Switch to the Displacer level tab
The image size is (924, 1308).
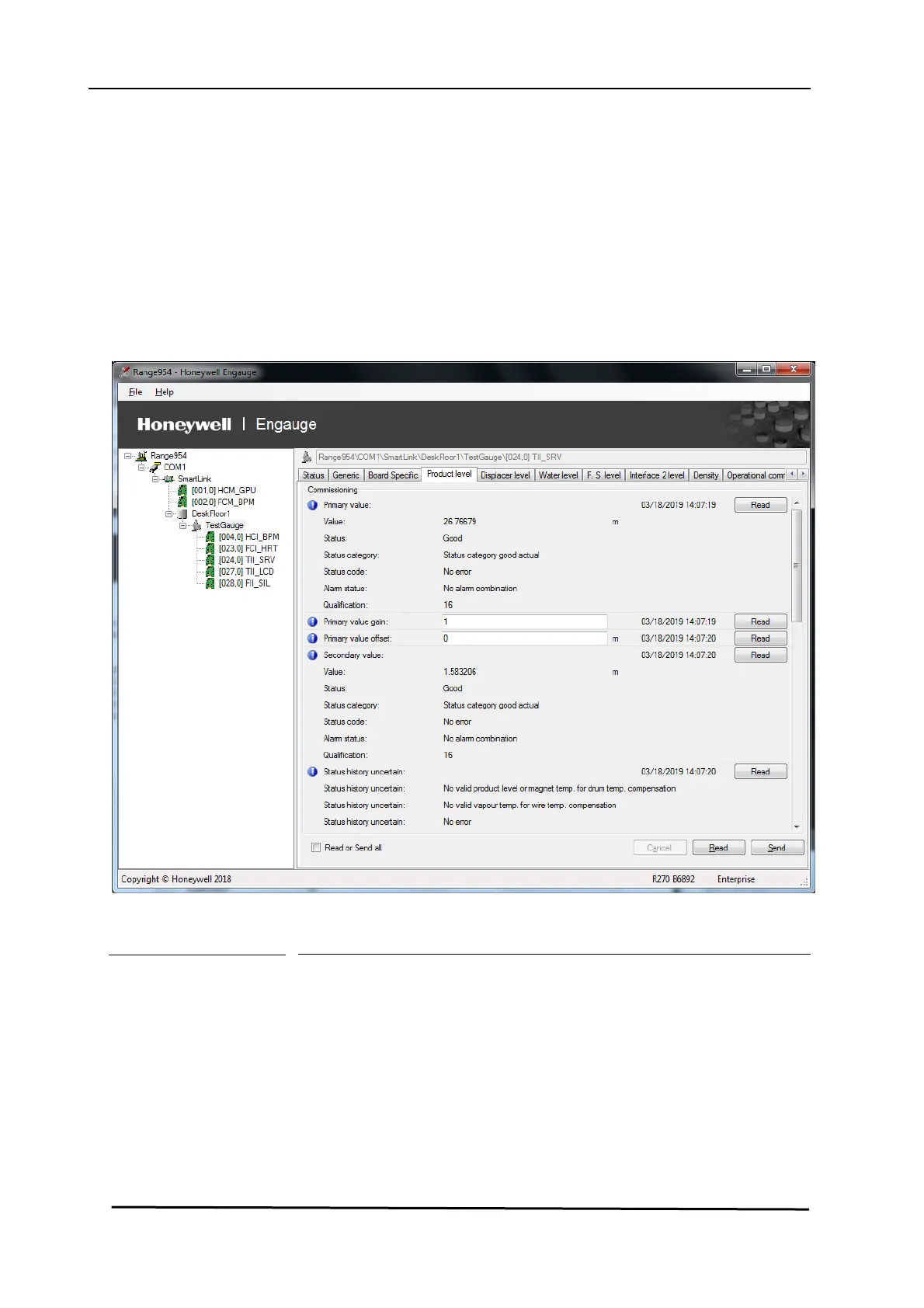click(505, 475)
